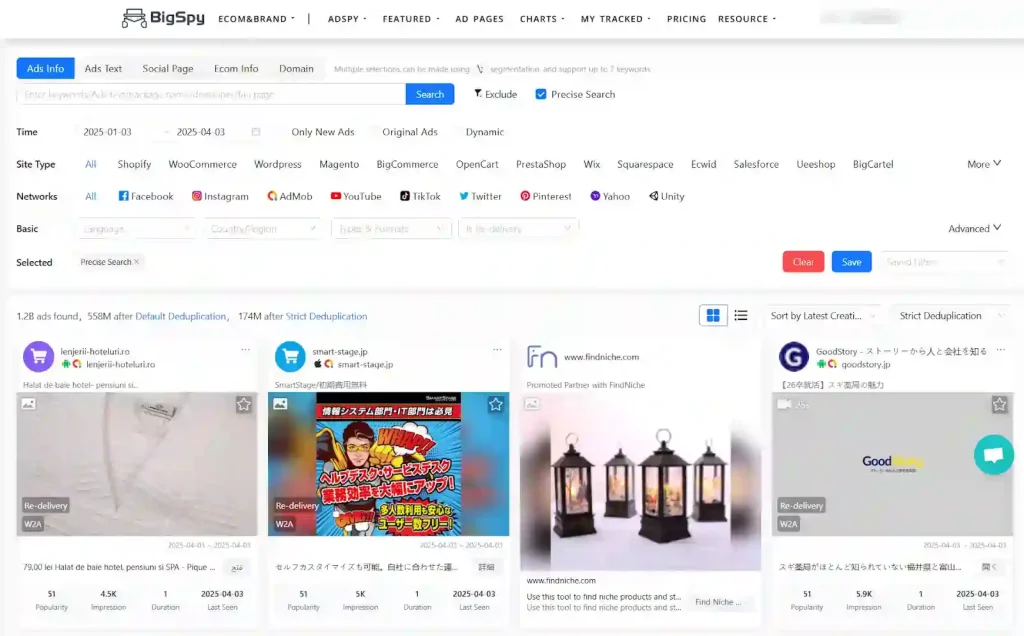This screenshot has height=636, width=1024.
Task: Remove the Precise Search selected tag
Action: [x=136, y=262]
